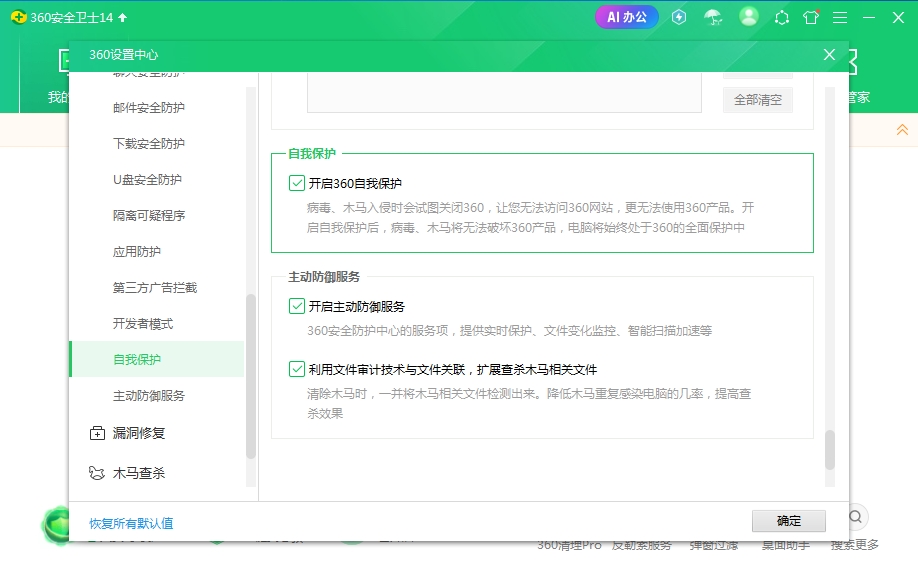Open 漏洞修复 settings category

tap(139, 433)
